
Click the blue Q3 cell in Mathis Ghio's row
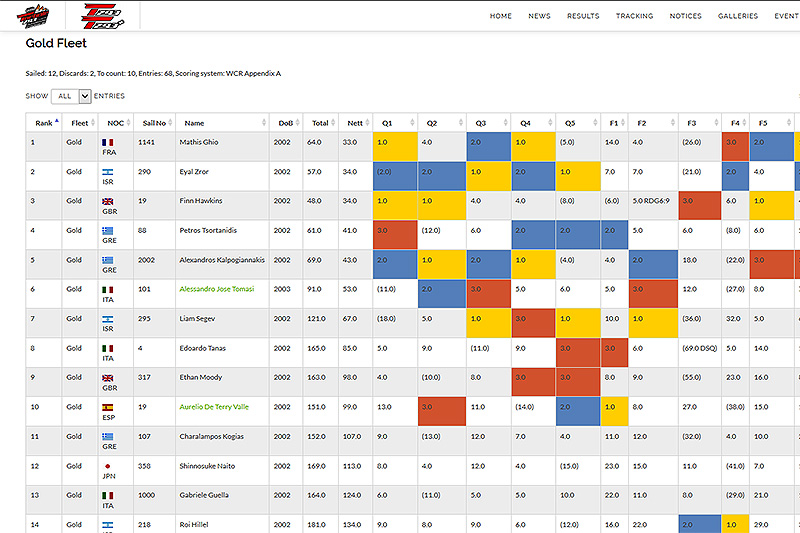tap(489, 147)
